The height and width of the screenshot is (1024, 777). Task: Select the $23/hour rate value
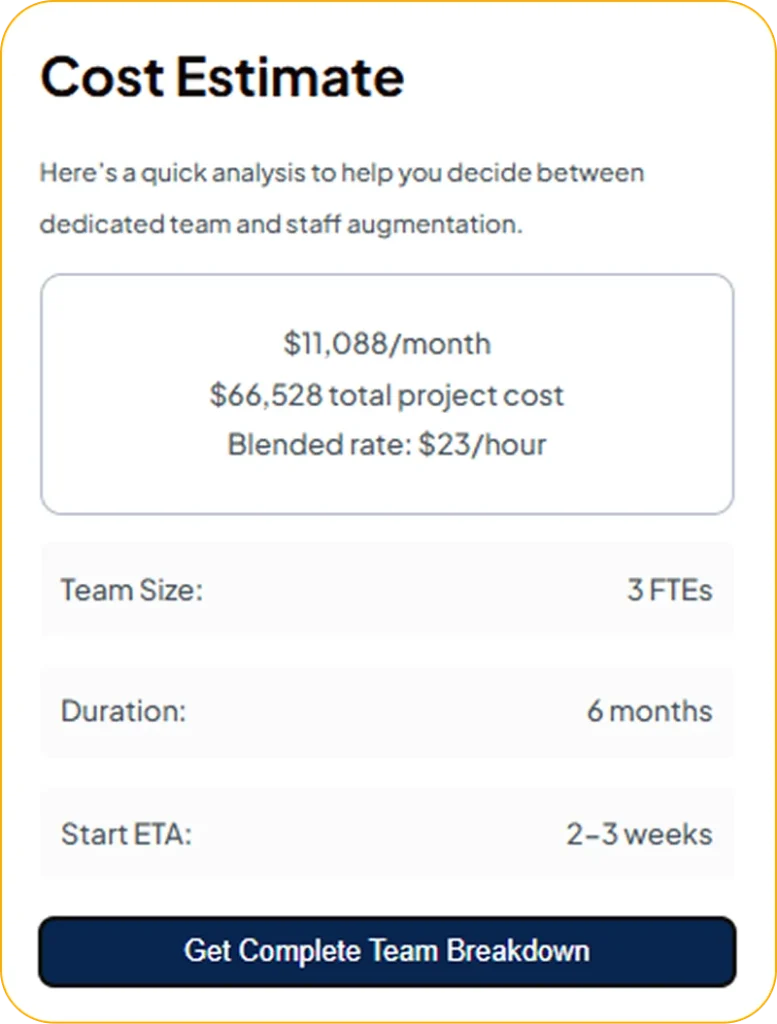click(x=482, y=444)
